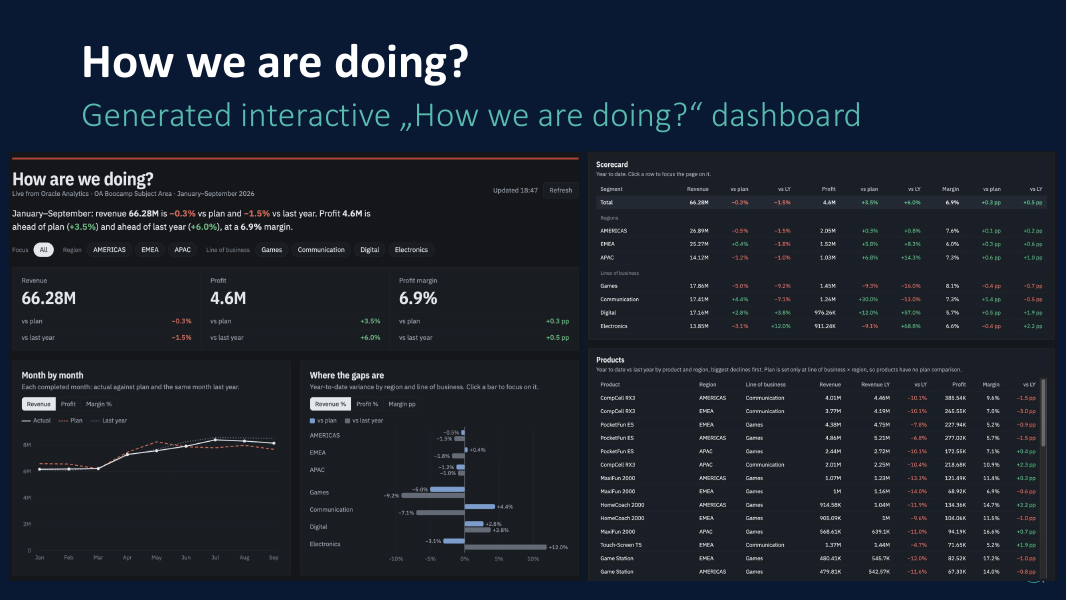Toggle the Actual series legend entry
The height and width of the screenshot is (600, 1067).
click(36, 420)
